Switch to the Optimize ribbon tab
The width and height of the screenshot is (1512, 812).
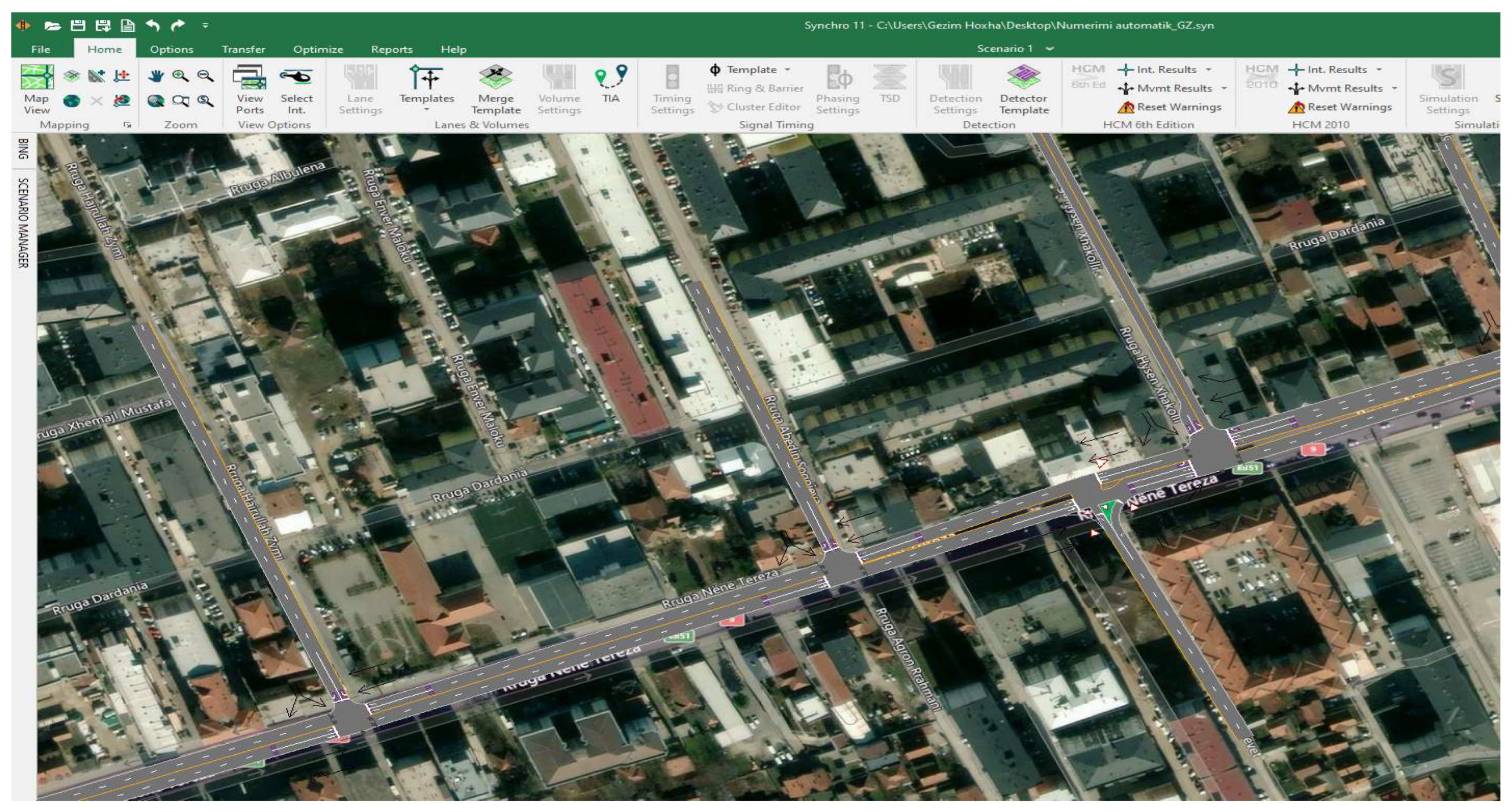coord(317,49)
